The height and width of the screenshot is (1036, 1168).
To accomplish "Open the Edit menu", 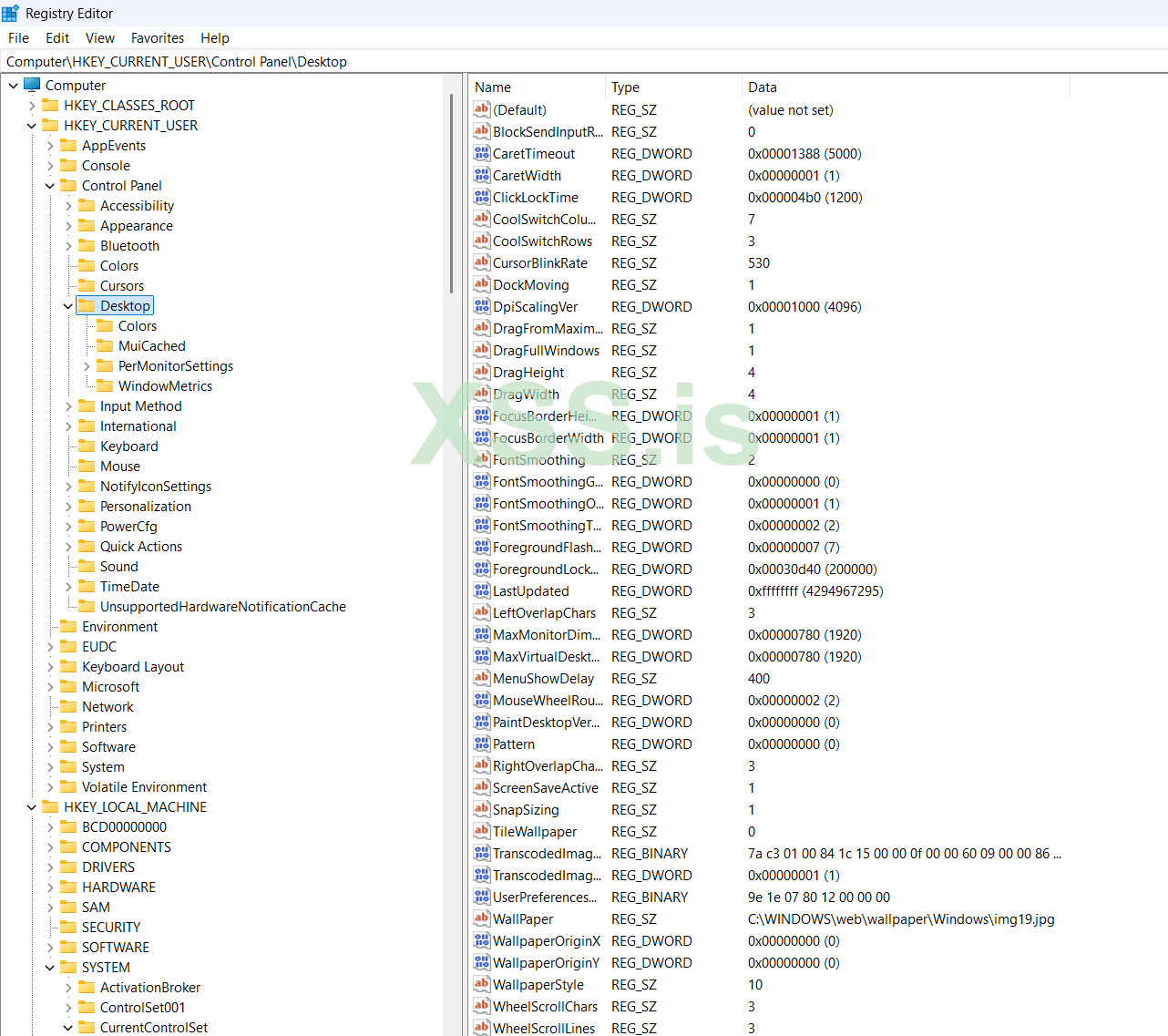I will 56,37.
